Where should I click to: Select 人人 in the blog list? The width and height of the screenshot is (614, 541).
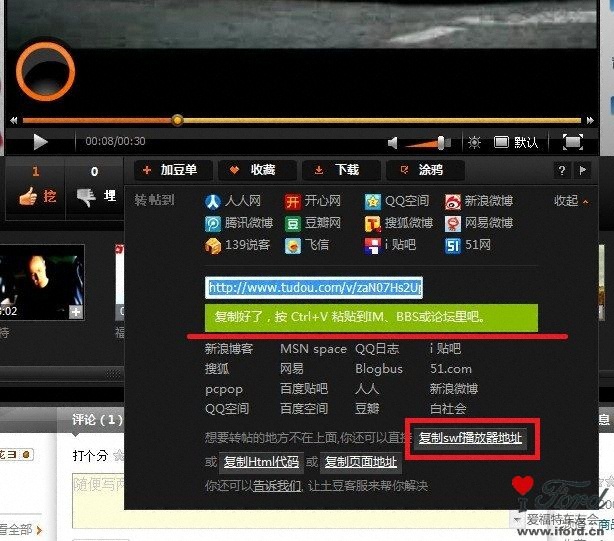tap(367, 389)
